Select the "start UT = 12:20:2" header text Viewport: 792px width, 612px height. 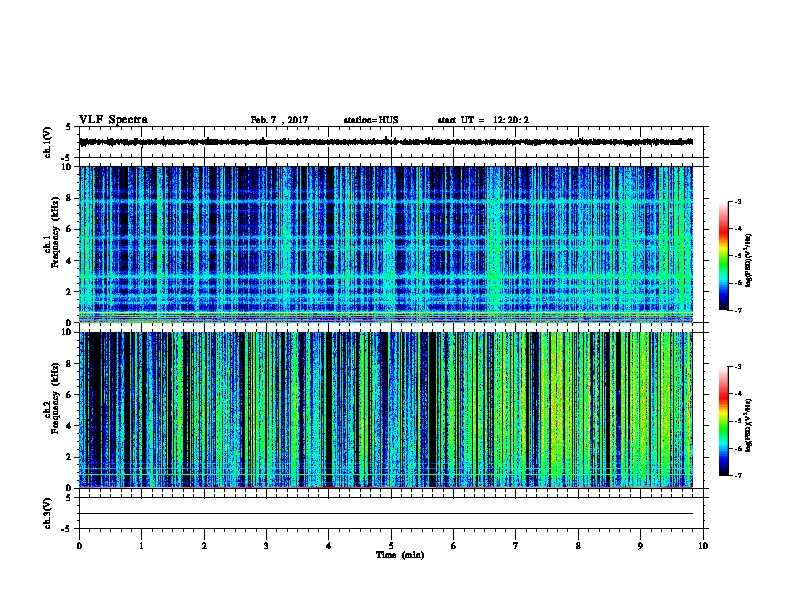pyautogui.click(x=483, y=120)
